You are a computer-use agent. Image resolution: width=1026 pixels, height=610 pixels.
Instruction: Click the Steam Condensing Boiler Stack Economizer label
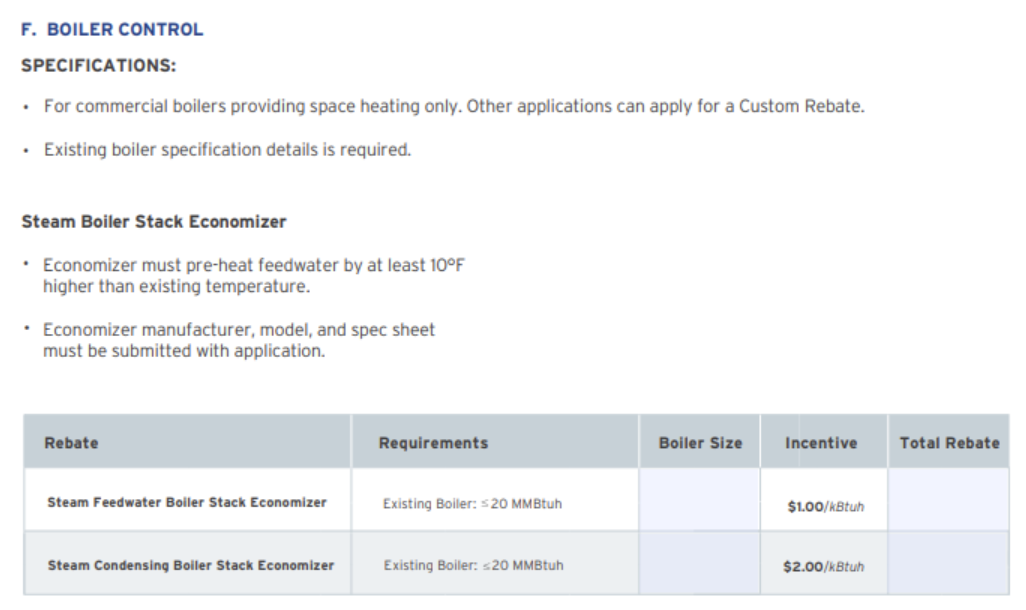pyautogui.click(x=190, y=565)
